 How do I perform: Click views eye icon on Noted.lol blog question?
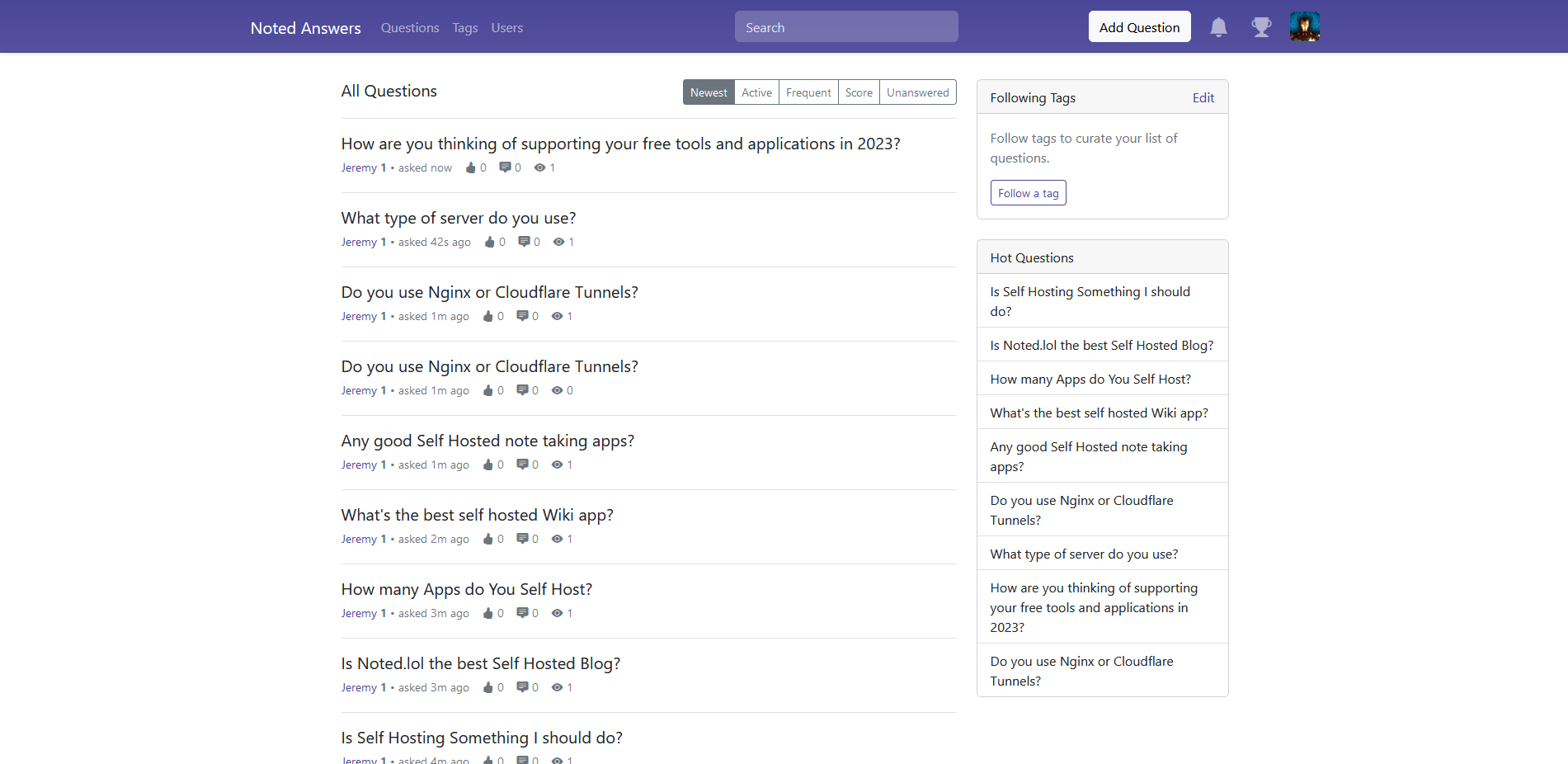pos(557,687)
